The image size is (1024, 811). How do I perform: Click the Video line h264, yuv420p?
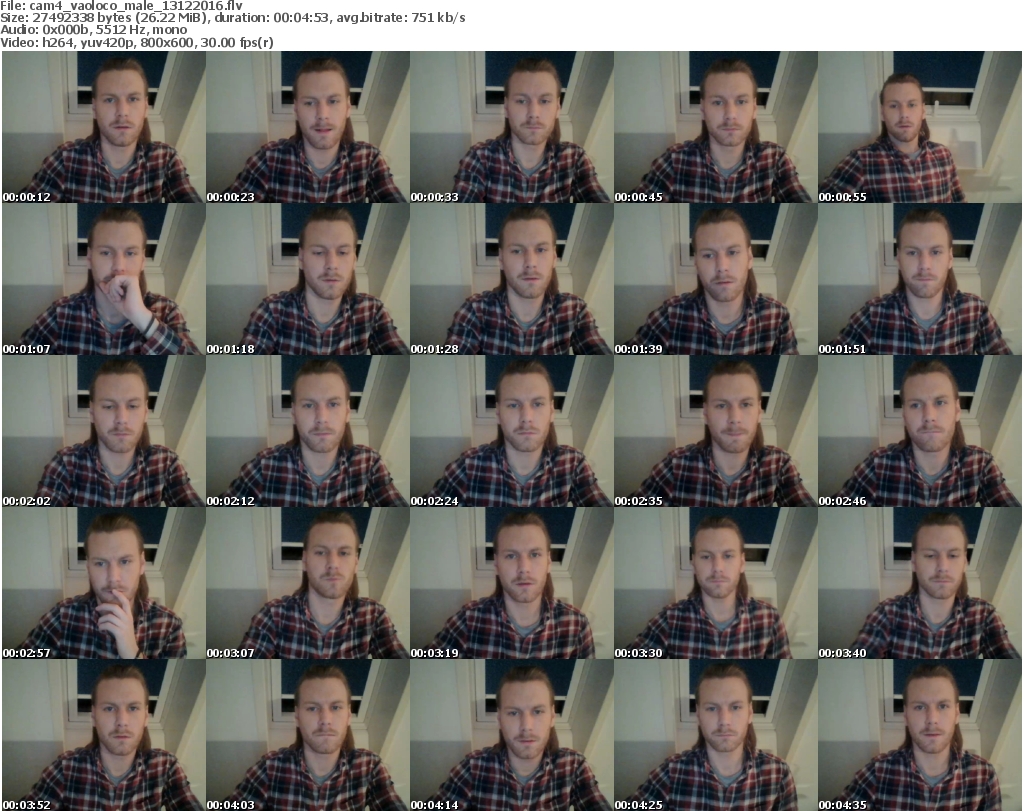(87, 43)
